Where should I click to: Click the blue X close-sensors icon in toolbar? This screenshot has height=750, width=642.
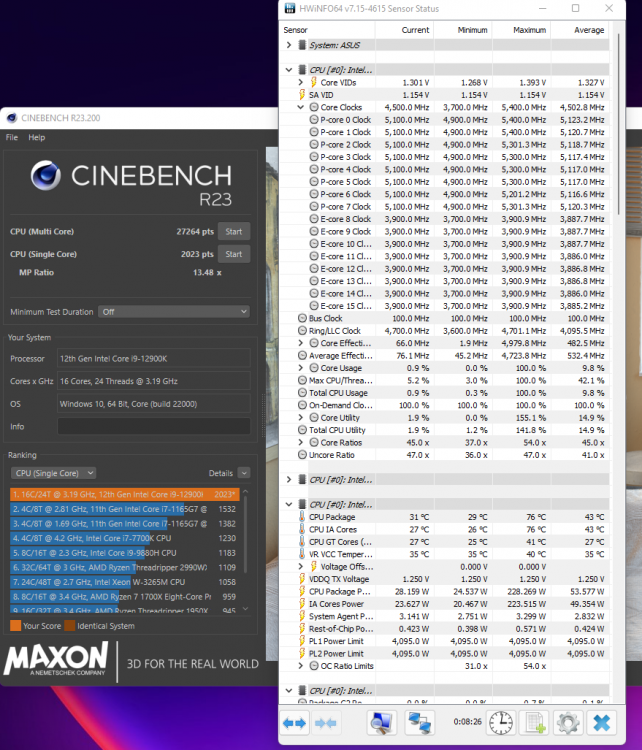coord(601,723)
